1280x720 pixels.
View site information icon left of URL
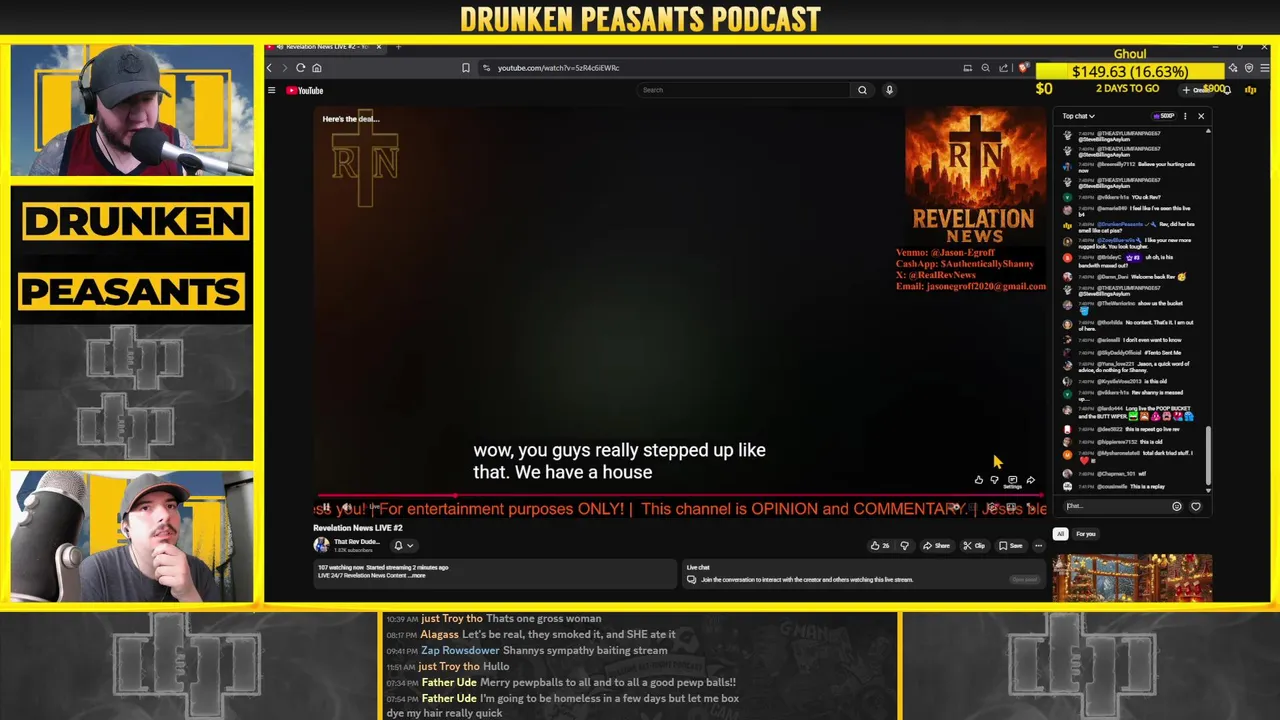[x=486, y=68]
